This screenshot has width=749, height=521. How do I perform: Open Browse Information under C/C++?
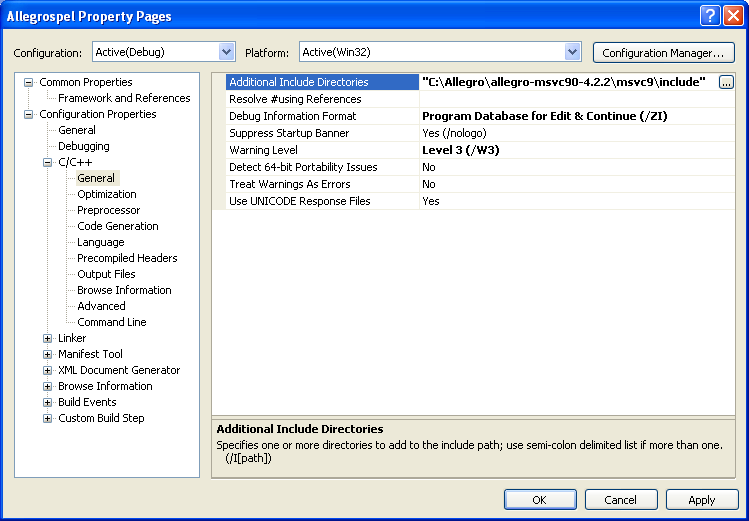tap(124, 290)
